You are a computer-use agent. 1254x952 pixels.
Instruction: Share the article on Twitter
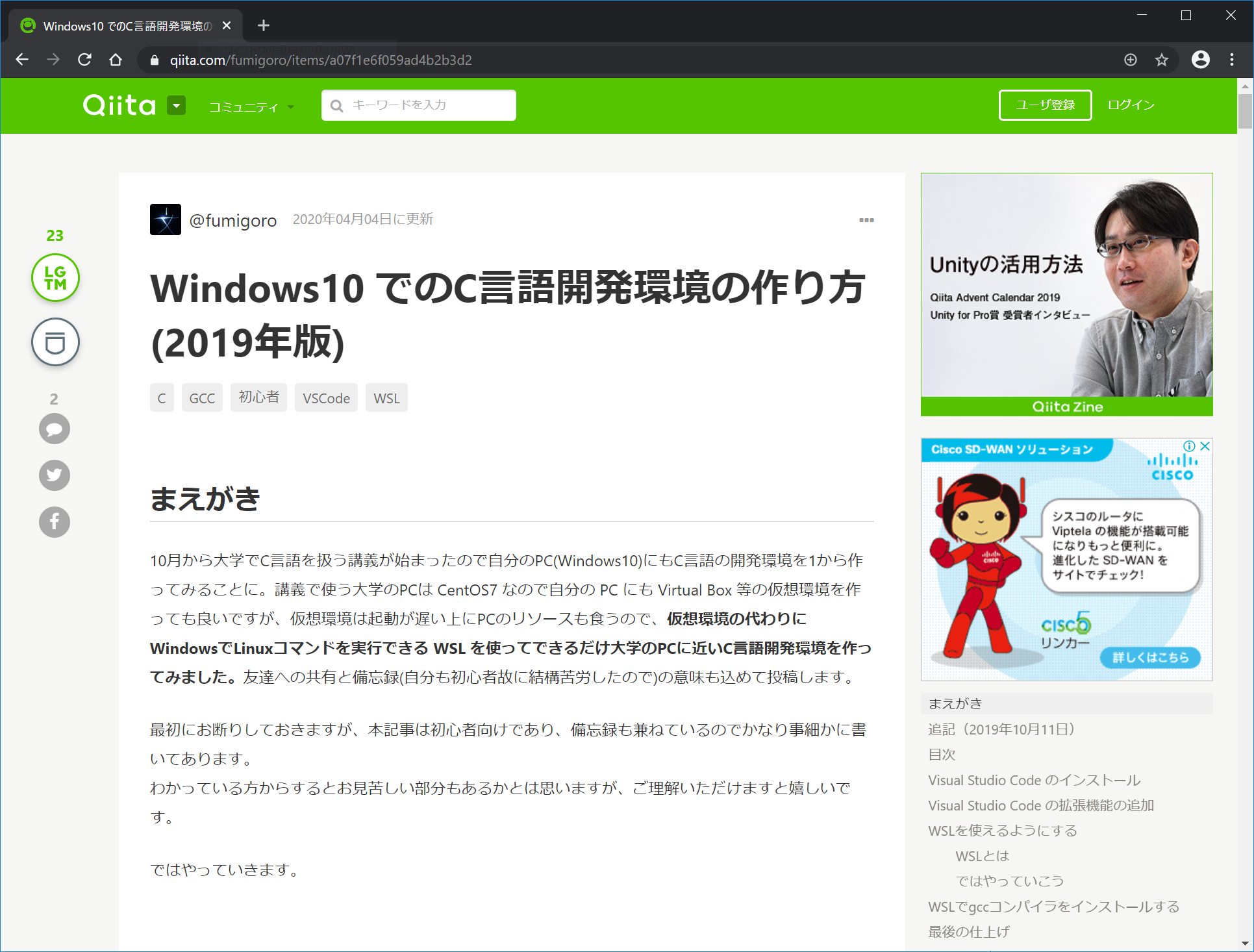click(55, 475)
